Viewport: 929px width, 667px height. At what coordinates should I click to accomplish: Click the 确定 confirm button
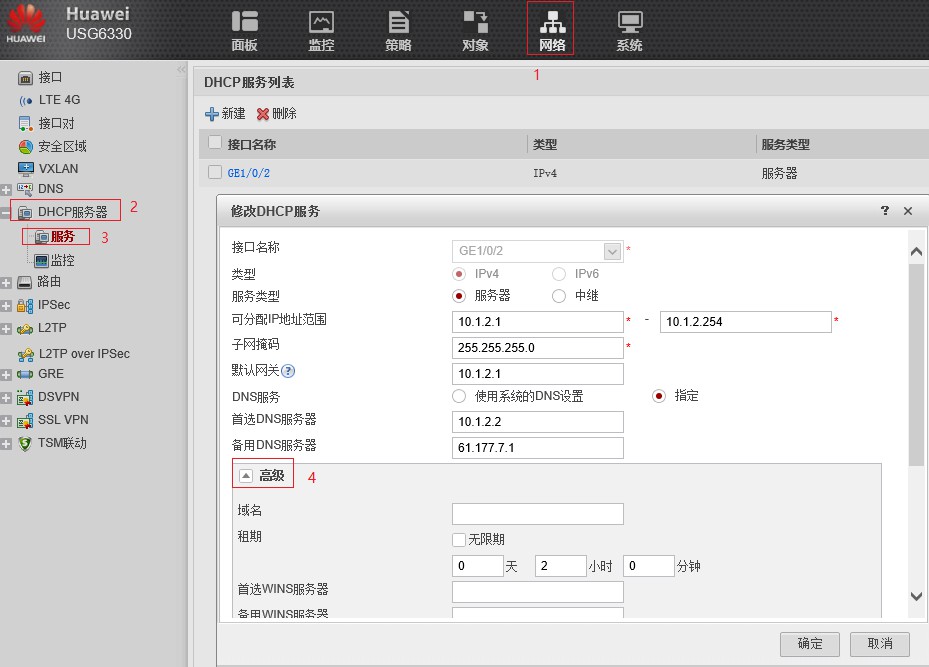[810, 644]
